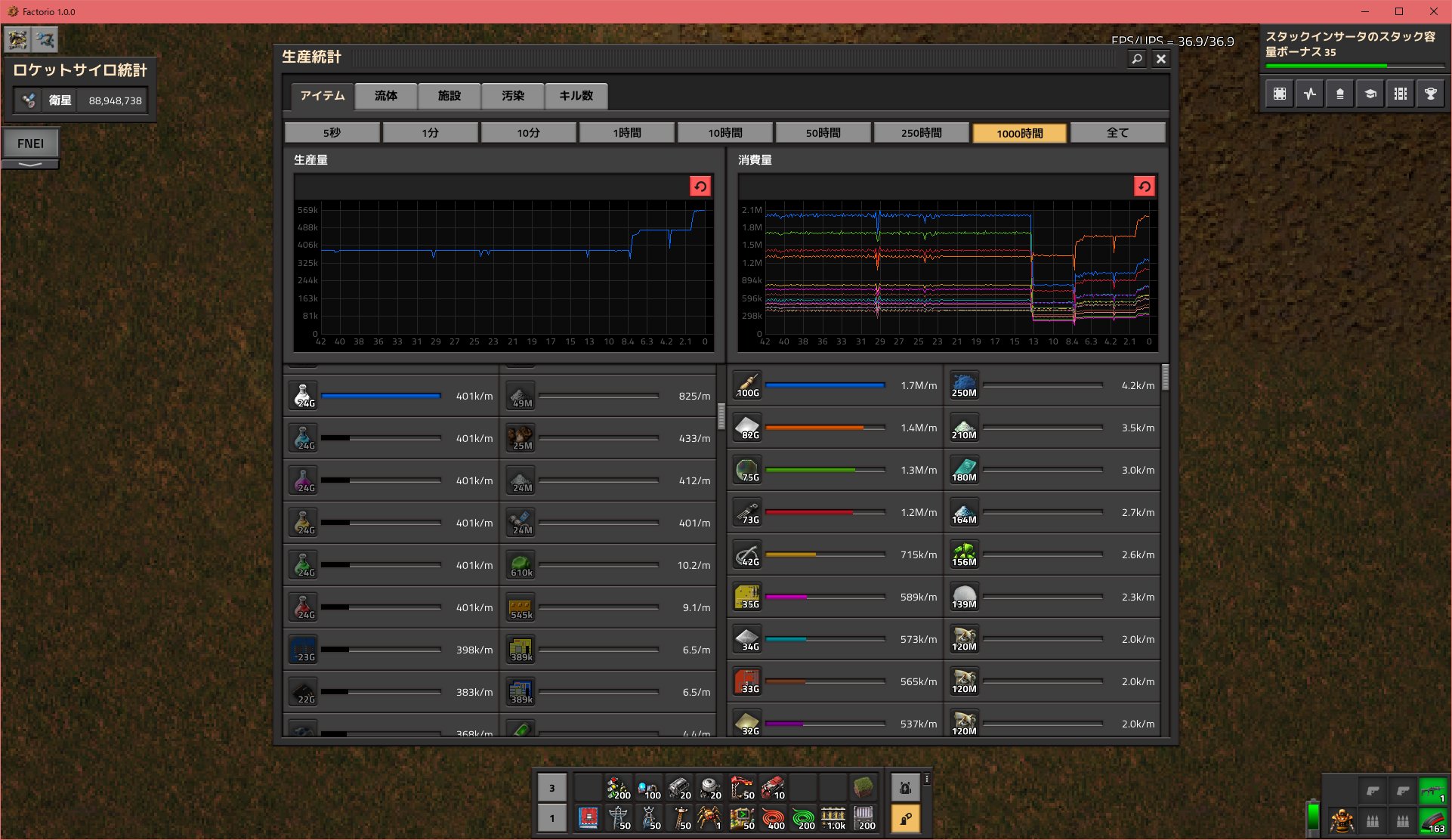This screenshot has height=840, width=1452.
Task: Click the satellite count 88,948,738
Action: coord(115,100)
